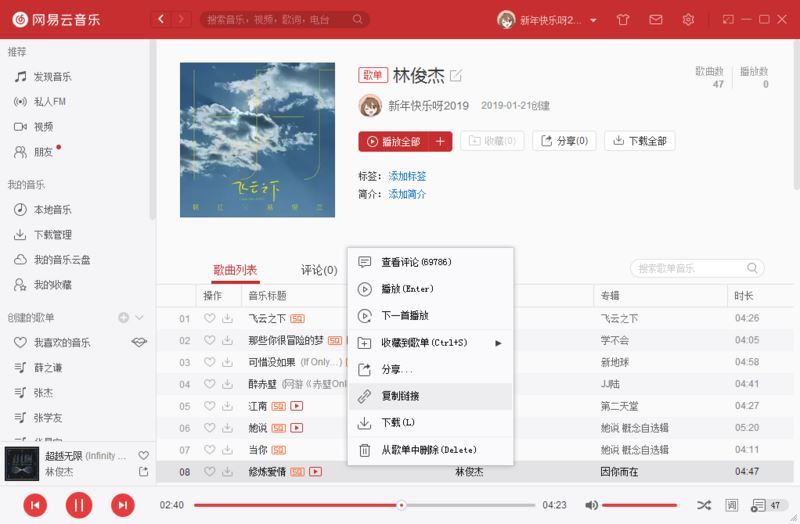Adjust the volume slider

coord(640,505)
